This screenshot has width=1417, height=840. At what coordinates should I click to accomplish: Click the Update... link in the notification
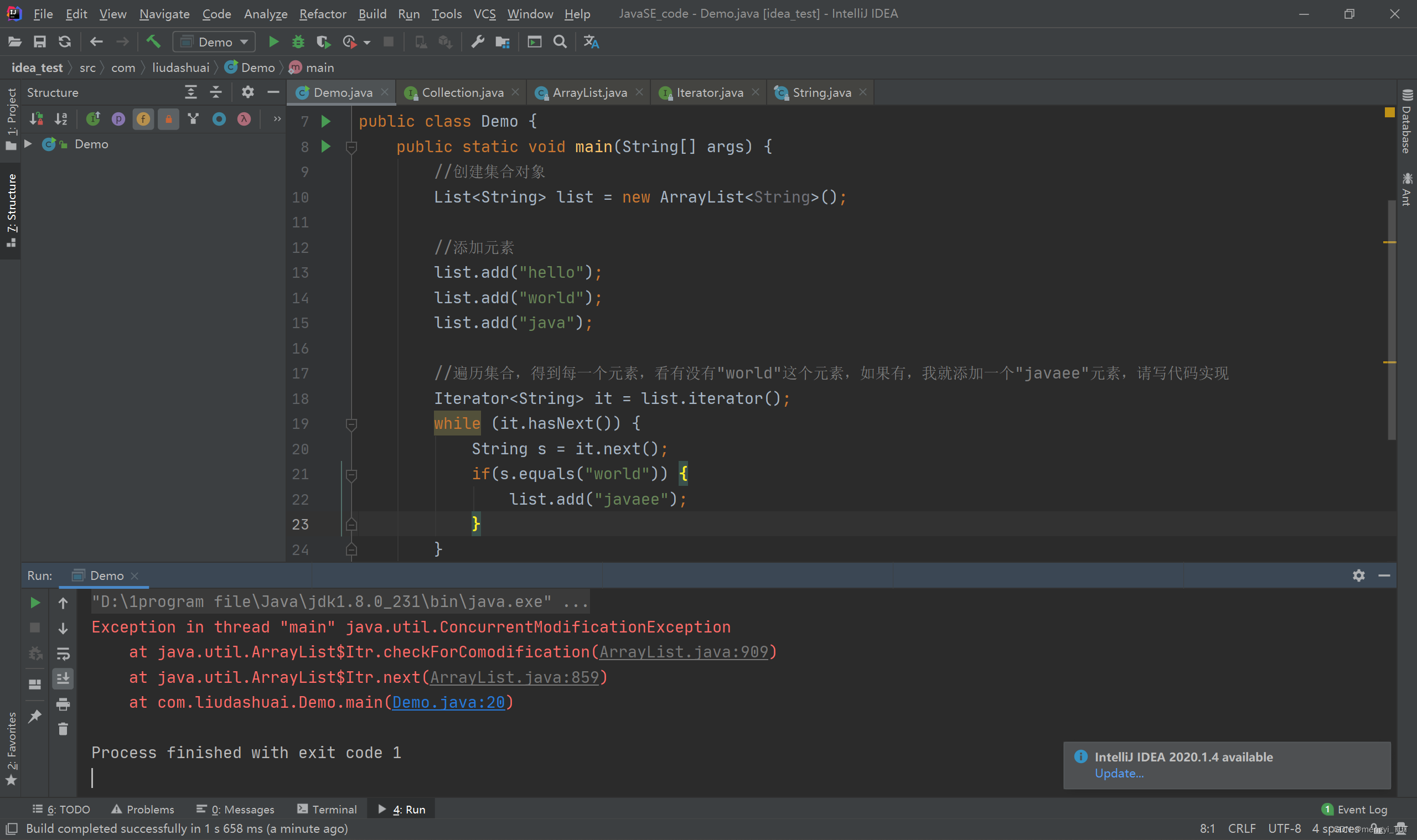tap(1119, 773)
